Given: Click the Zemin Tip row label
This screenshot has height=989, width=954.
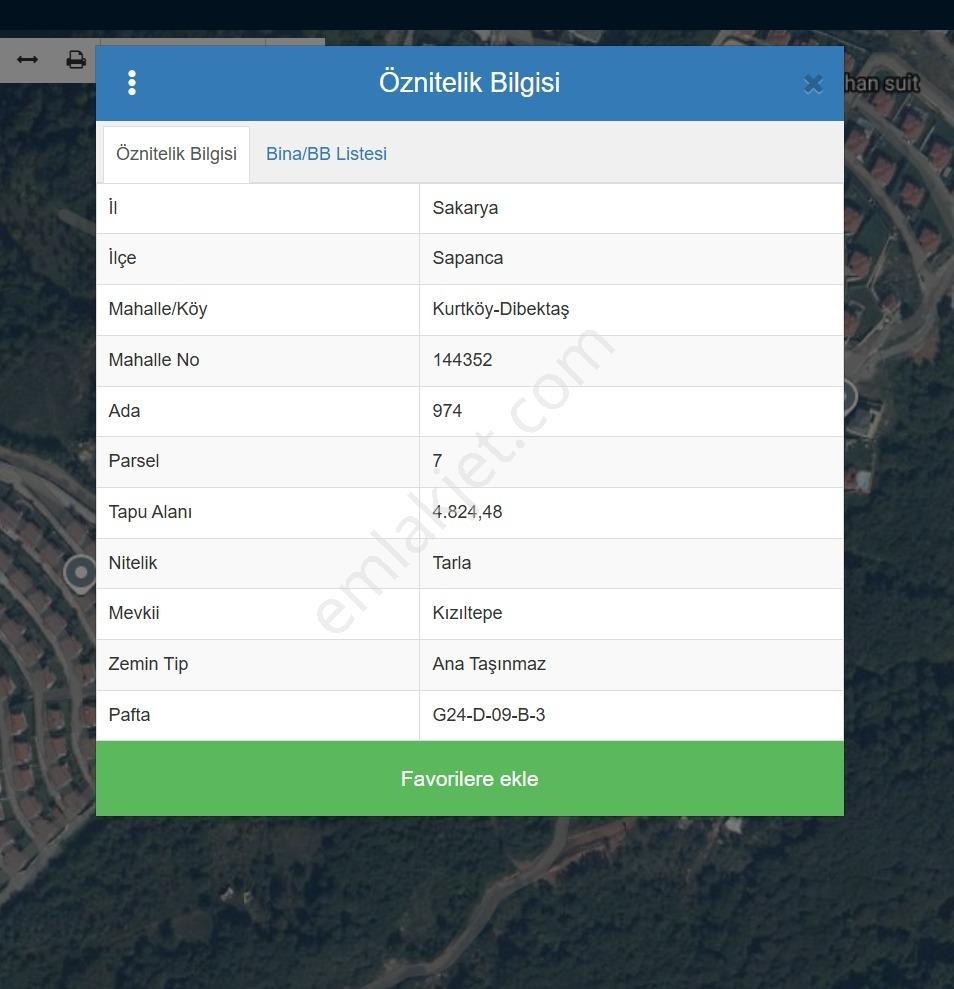Looking at the screenshot, I should pos(148,664).
